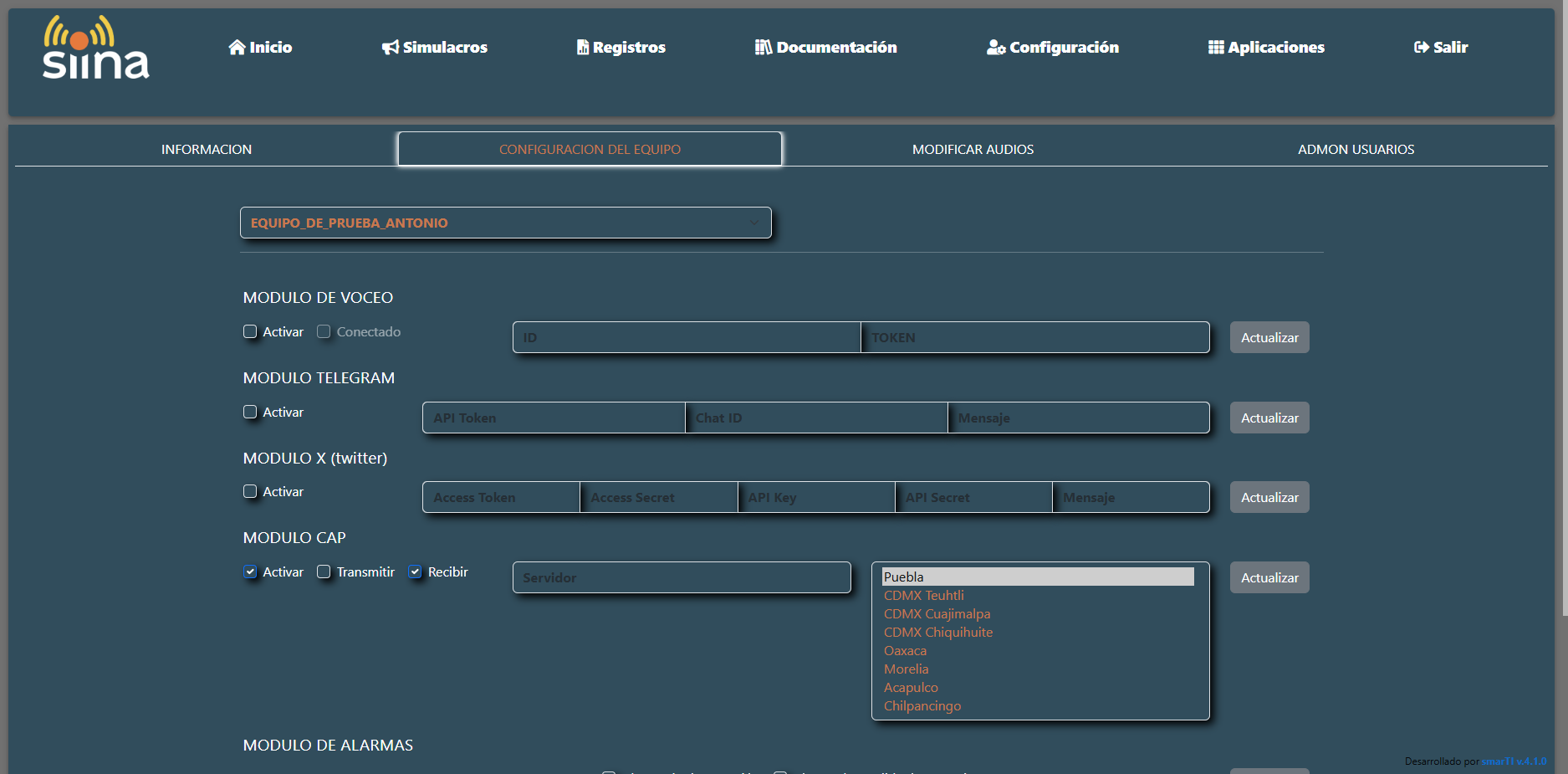The width and height of the screenshot is (1568, 774).
Task: Click the Salir logout icon
Action: 1420,48
